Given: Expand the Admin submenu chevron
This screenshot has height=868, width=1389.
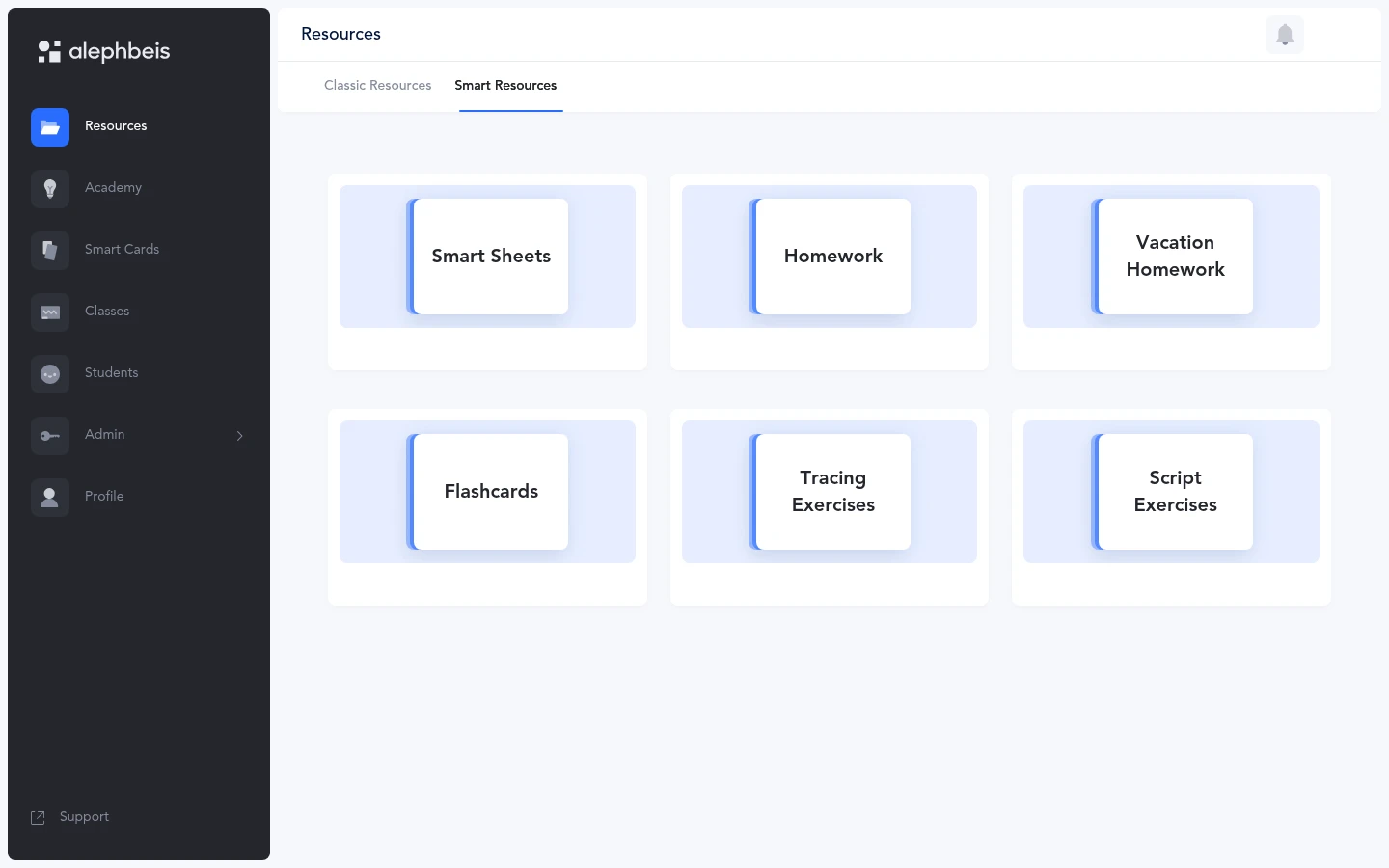Looking at the screenshot, I should 240,436.
